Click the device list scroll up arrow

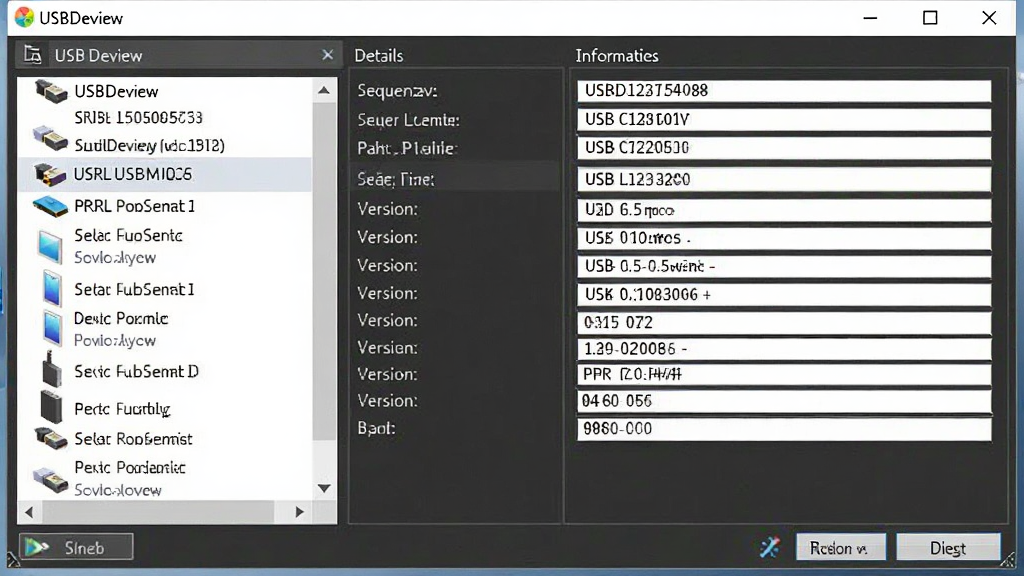pyautogui.click(x=324, y=90)
